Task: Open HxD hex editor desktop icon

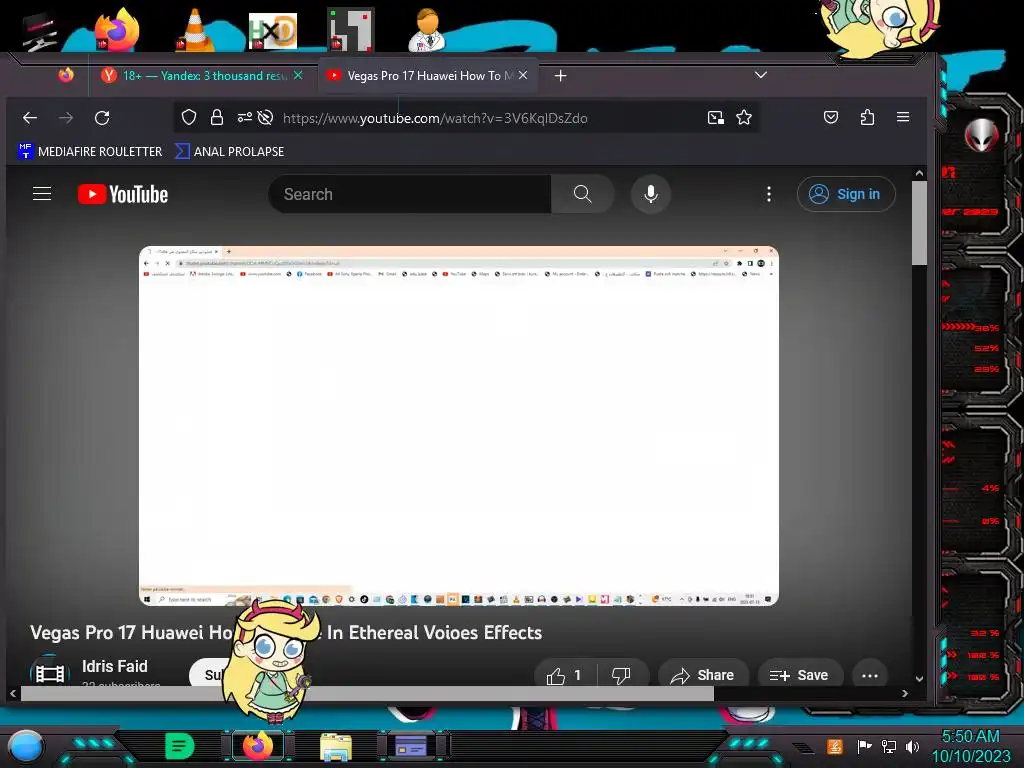Action: 272,31
